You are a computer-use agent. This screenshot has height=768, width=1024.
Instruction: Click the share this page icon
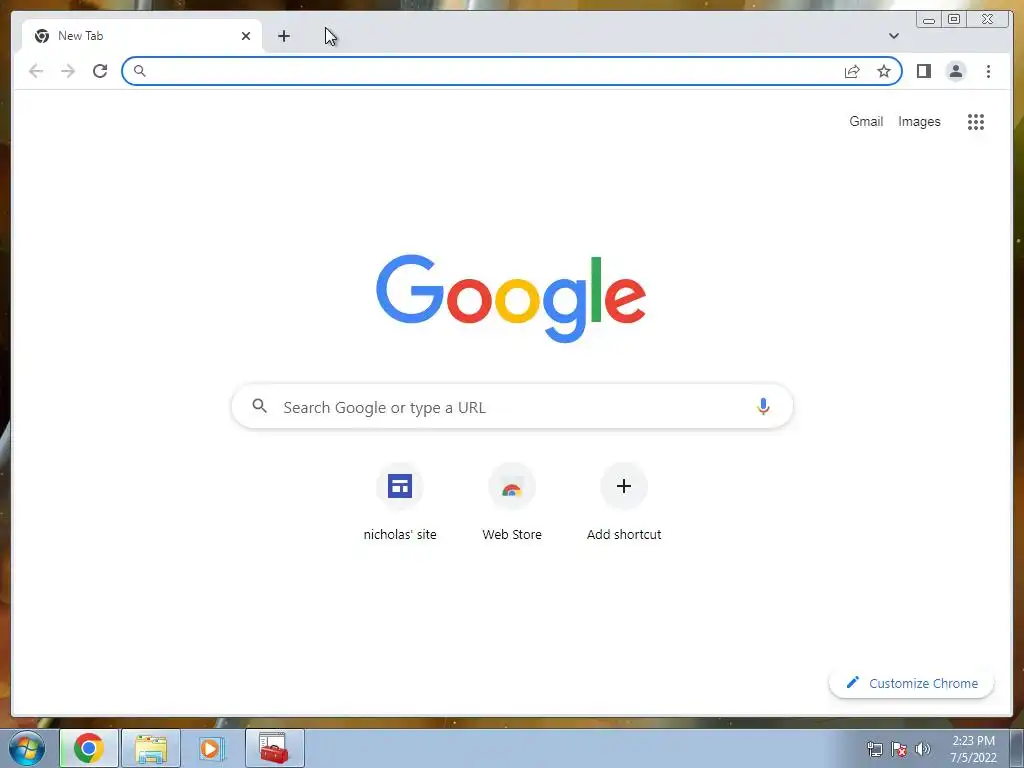point(852,71)
